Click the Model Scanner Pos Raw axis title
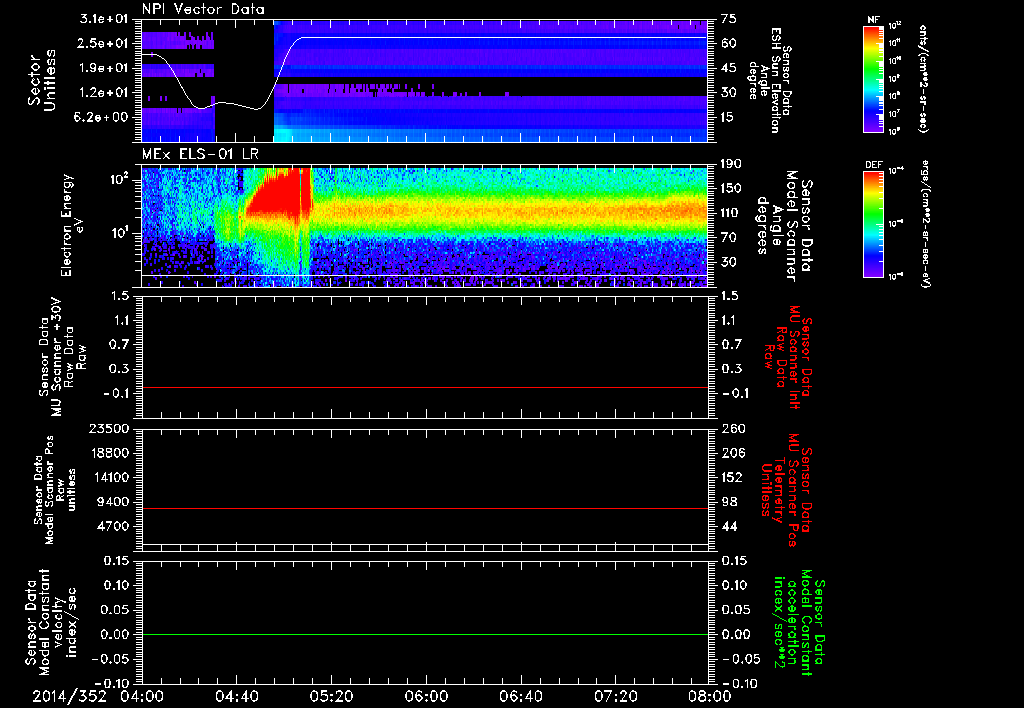This screenshot has width=1024, height=708. 55,490
